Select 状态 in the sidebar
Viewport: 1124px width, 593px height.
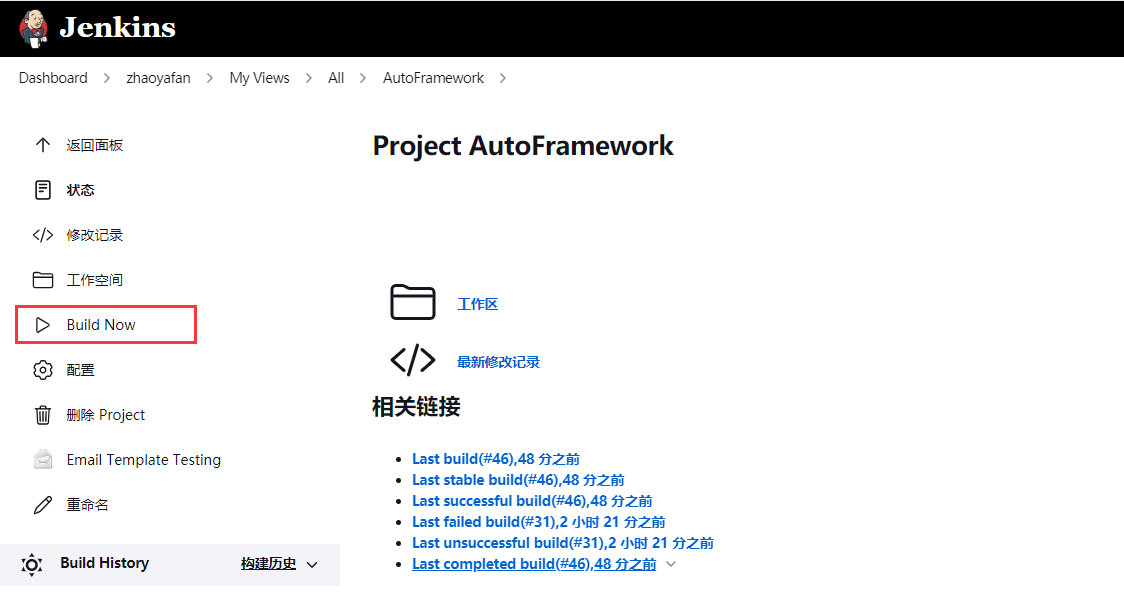click(80, 190)
